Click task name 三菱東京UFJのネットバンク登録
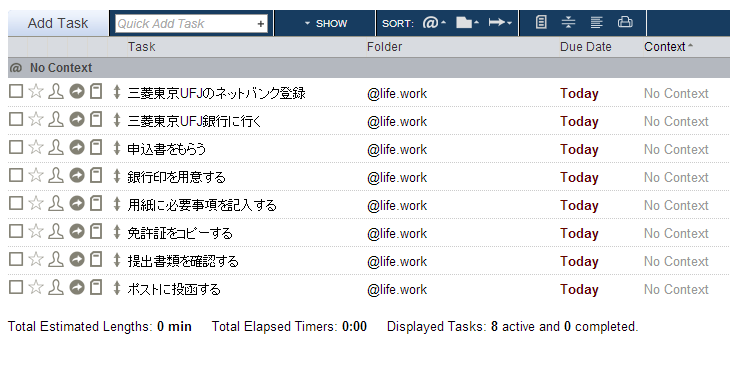This screenshot has height=380, width=730. click(x=216, y=93)
